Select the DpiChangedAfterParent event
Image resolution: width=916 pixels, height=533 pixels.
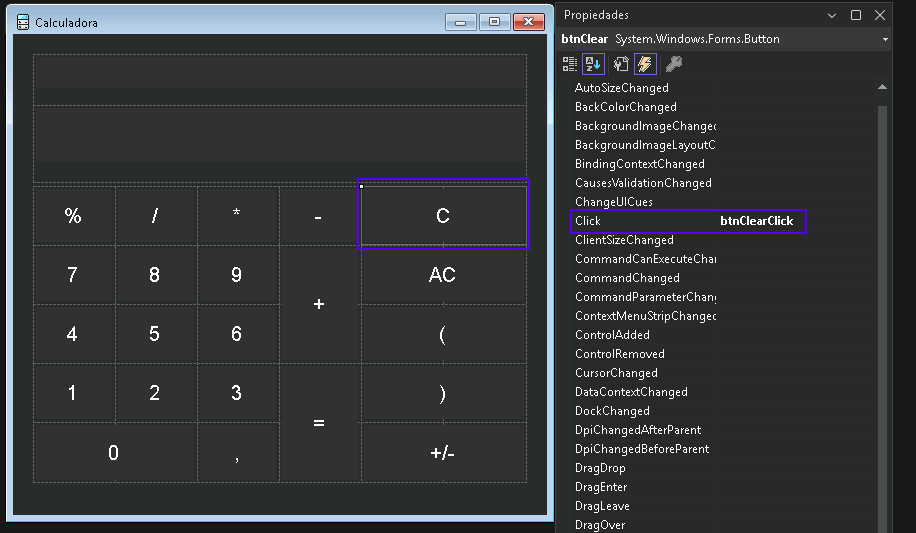click(x=638, y=430)
